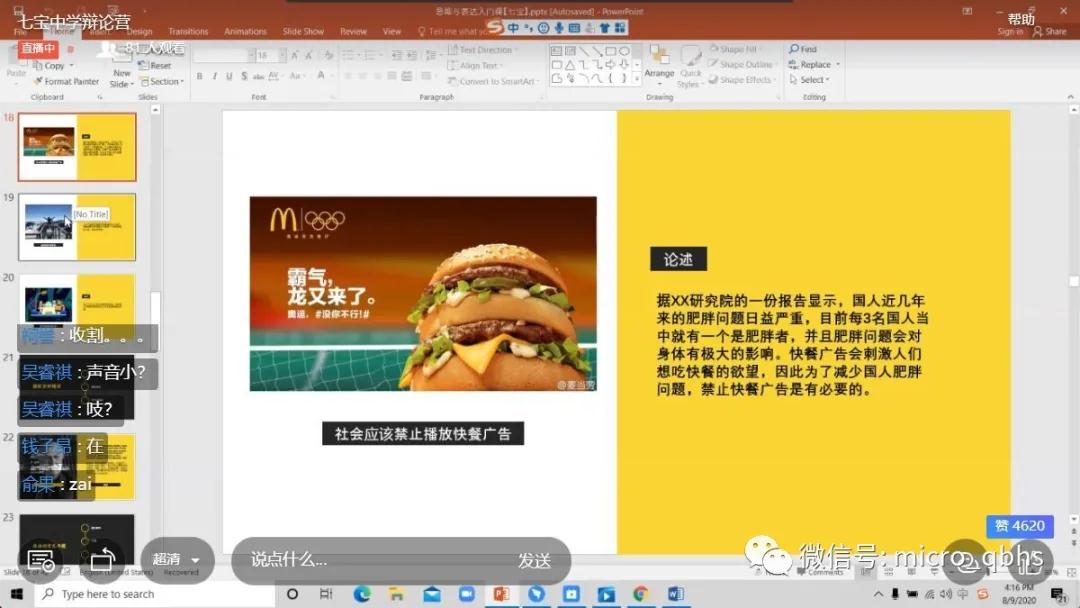Pick the Oval shape in the shapes gallery
1080x608 pixels.
coord(624,51)
